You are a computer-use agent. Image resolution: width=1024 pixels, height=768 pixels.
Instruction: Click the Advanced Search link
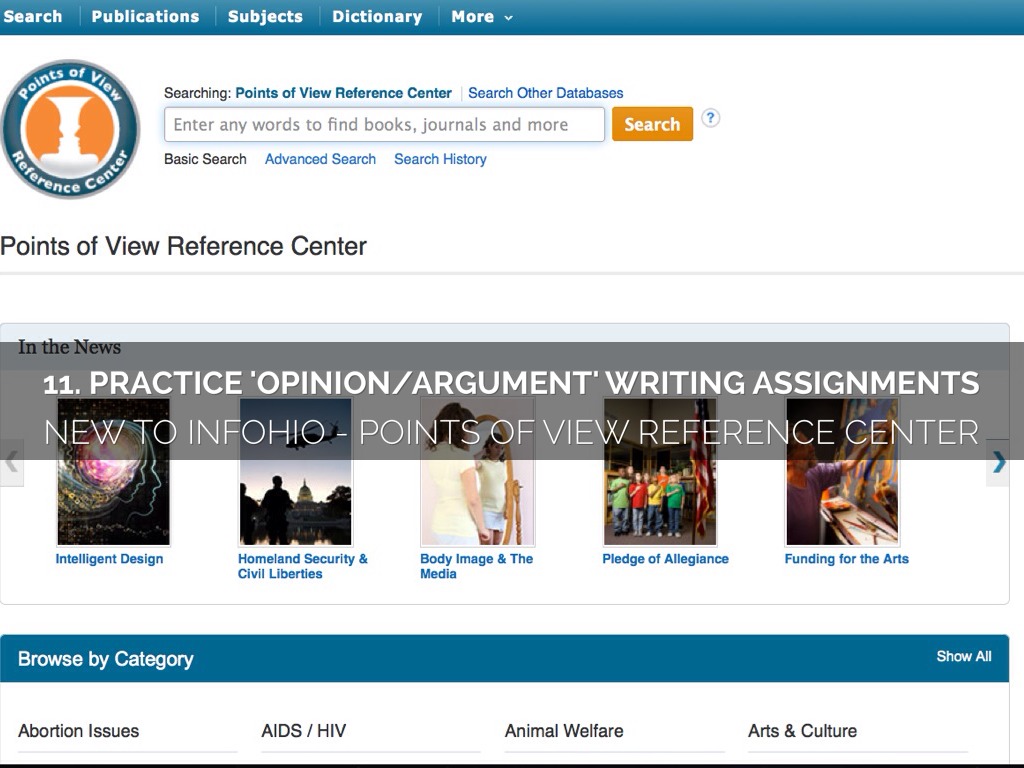320,159
